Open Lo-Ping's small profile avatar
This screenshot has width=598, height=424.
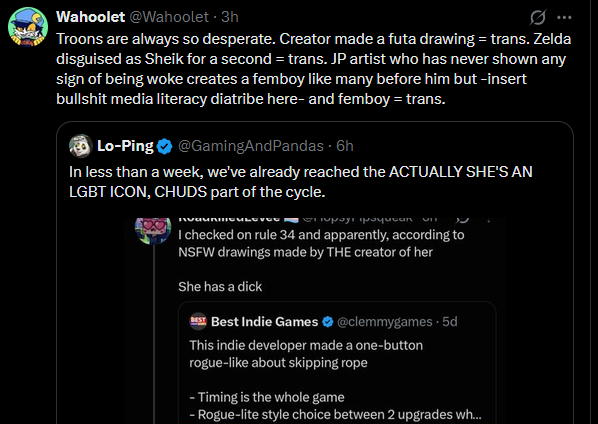point(80,146)
